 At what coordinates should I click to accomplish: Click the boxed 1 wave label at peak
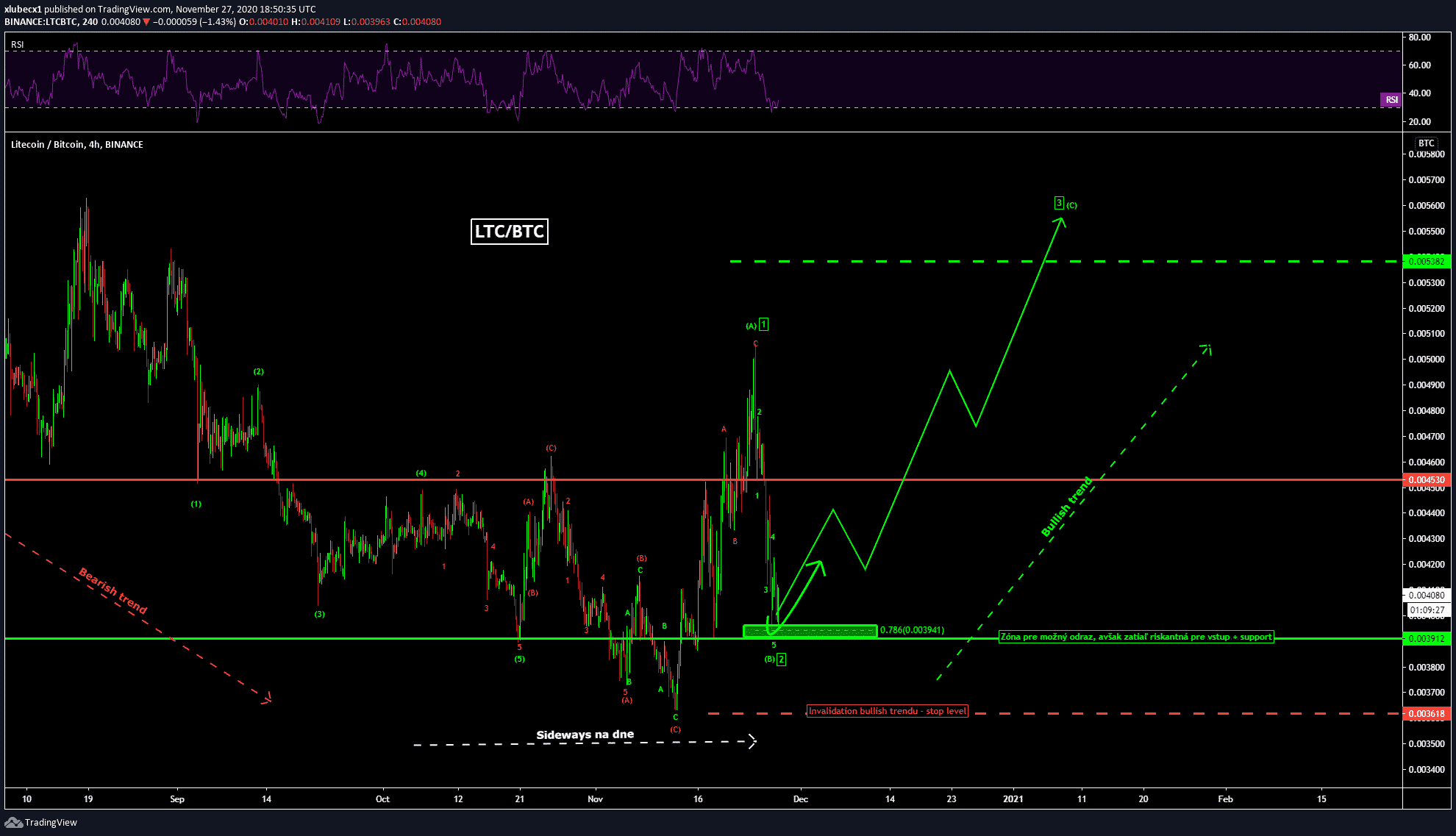[x=764, y=324]
